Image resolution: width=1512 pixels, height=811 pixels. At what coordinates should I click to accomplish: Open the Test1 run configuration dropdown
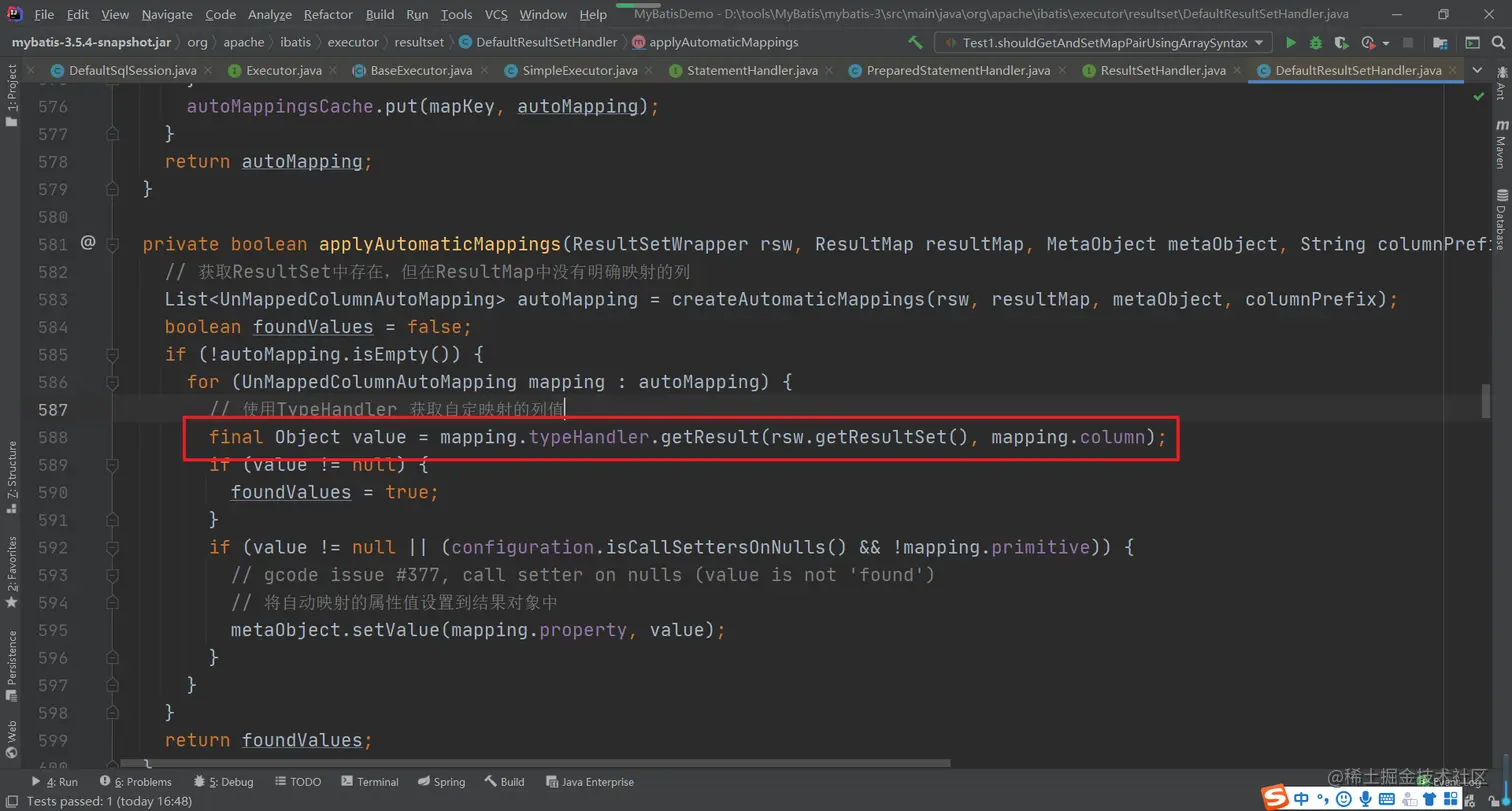click(x=1103, y=43)
